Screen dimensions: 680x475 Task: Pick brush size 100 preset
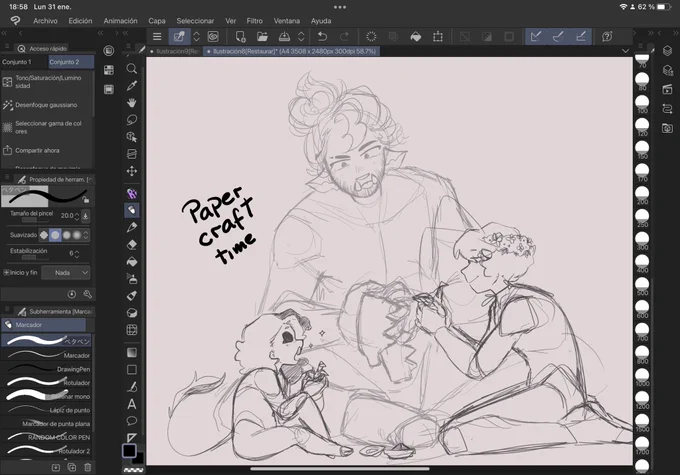pos(642,103)
